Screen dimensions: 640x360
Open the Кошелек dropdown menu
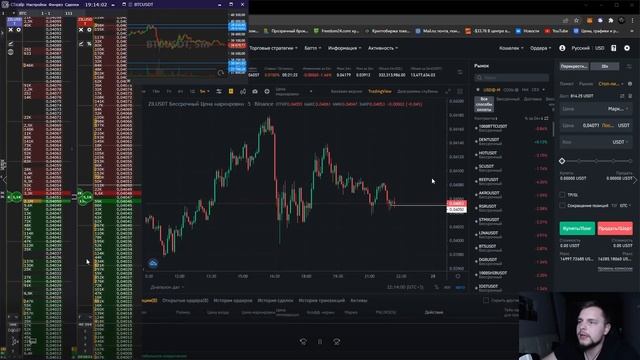[511, 48]
